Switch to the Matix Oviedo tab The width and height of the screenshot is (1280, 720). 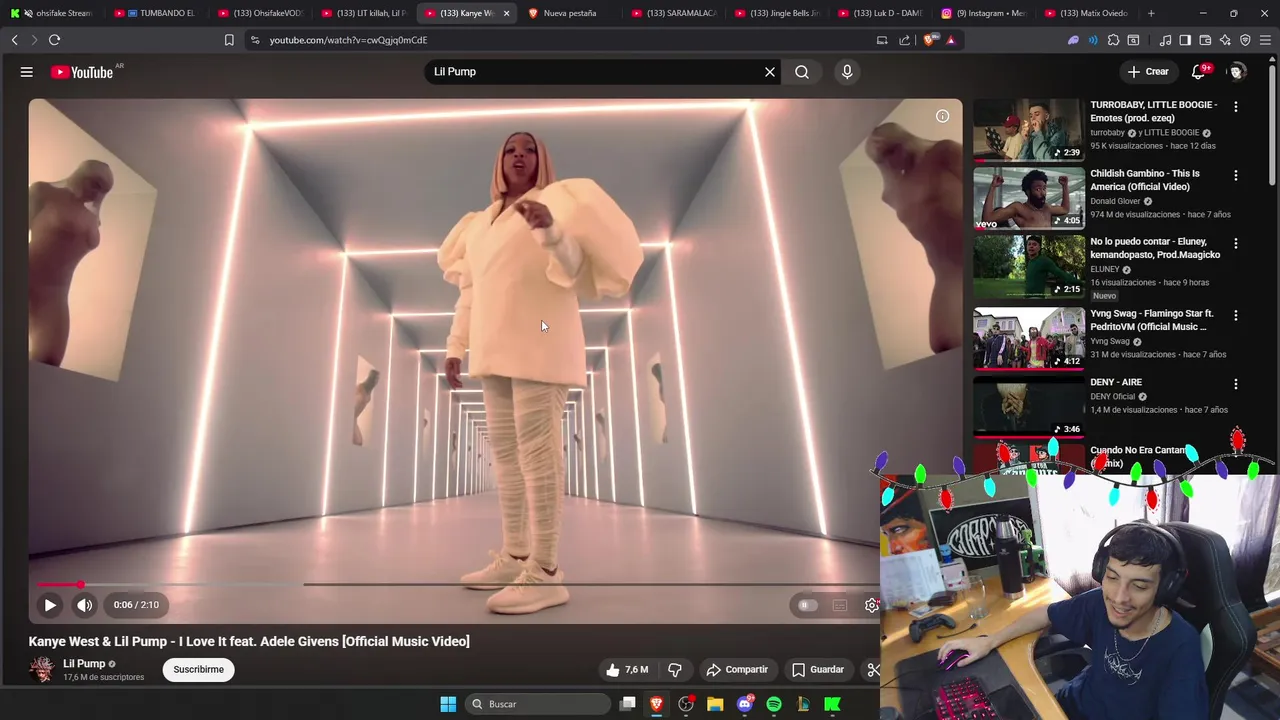coord(1087,13)
